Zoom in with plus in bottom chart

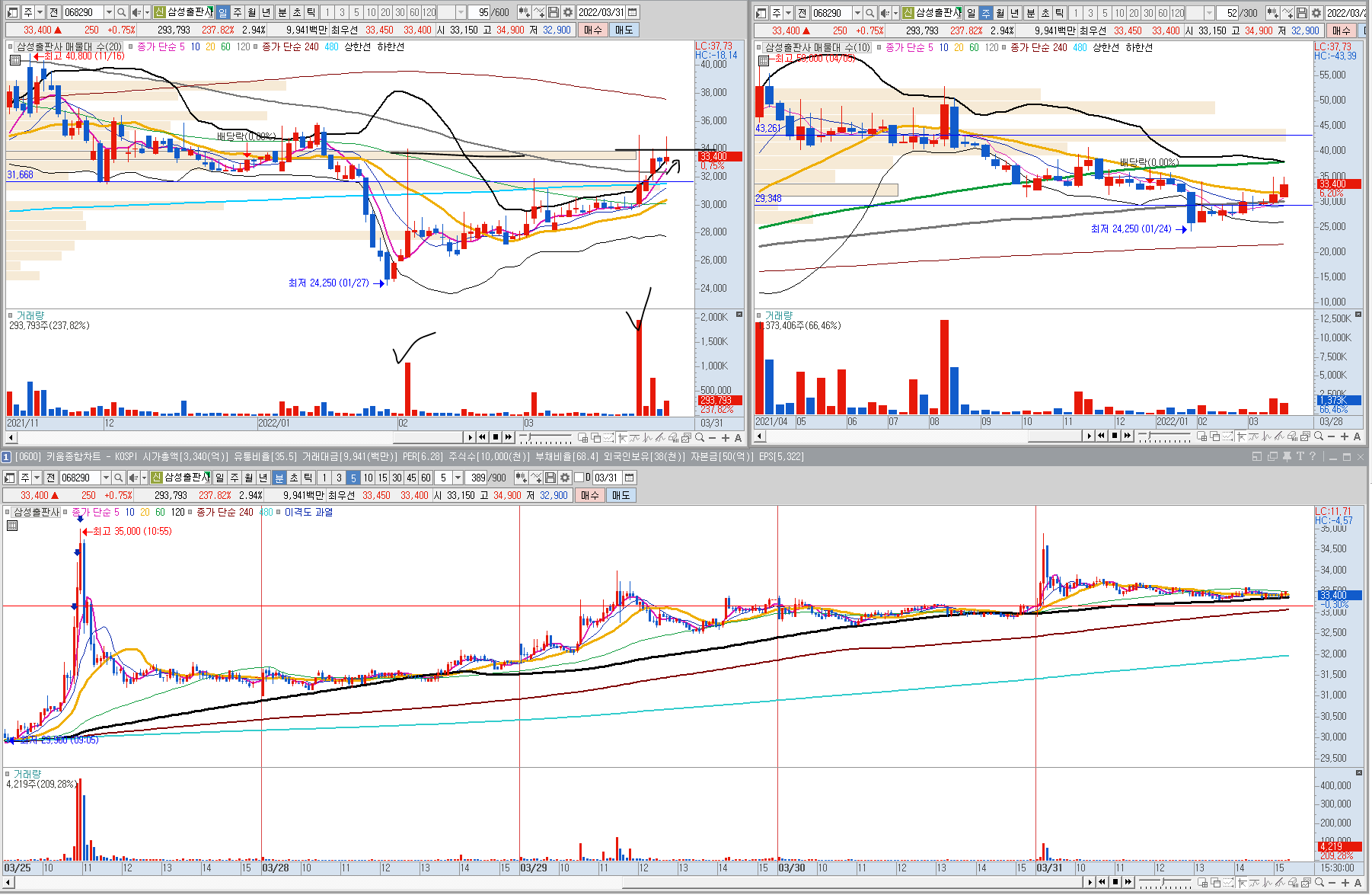1345,882
